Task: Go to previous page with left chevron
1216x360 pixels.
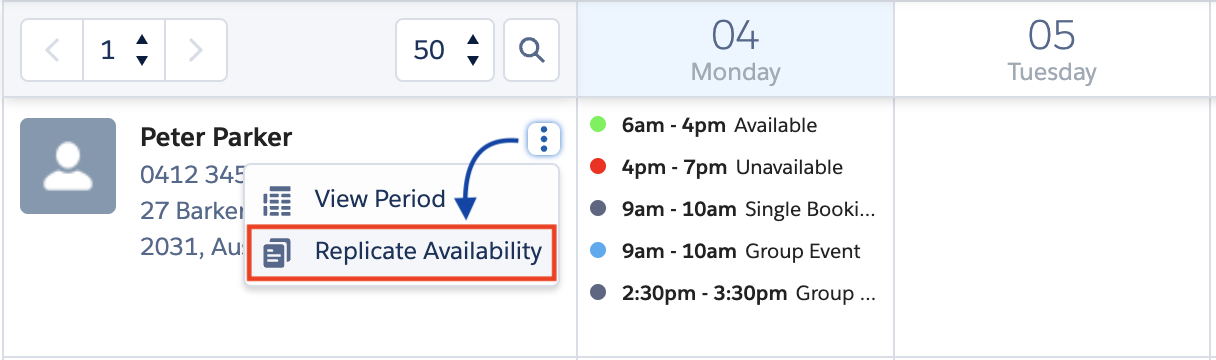Action: click(52, 49)
